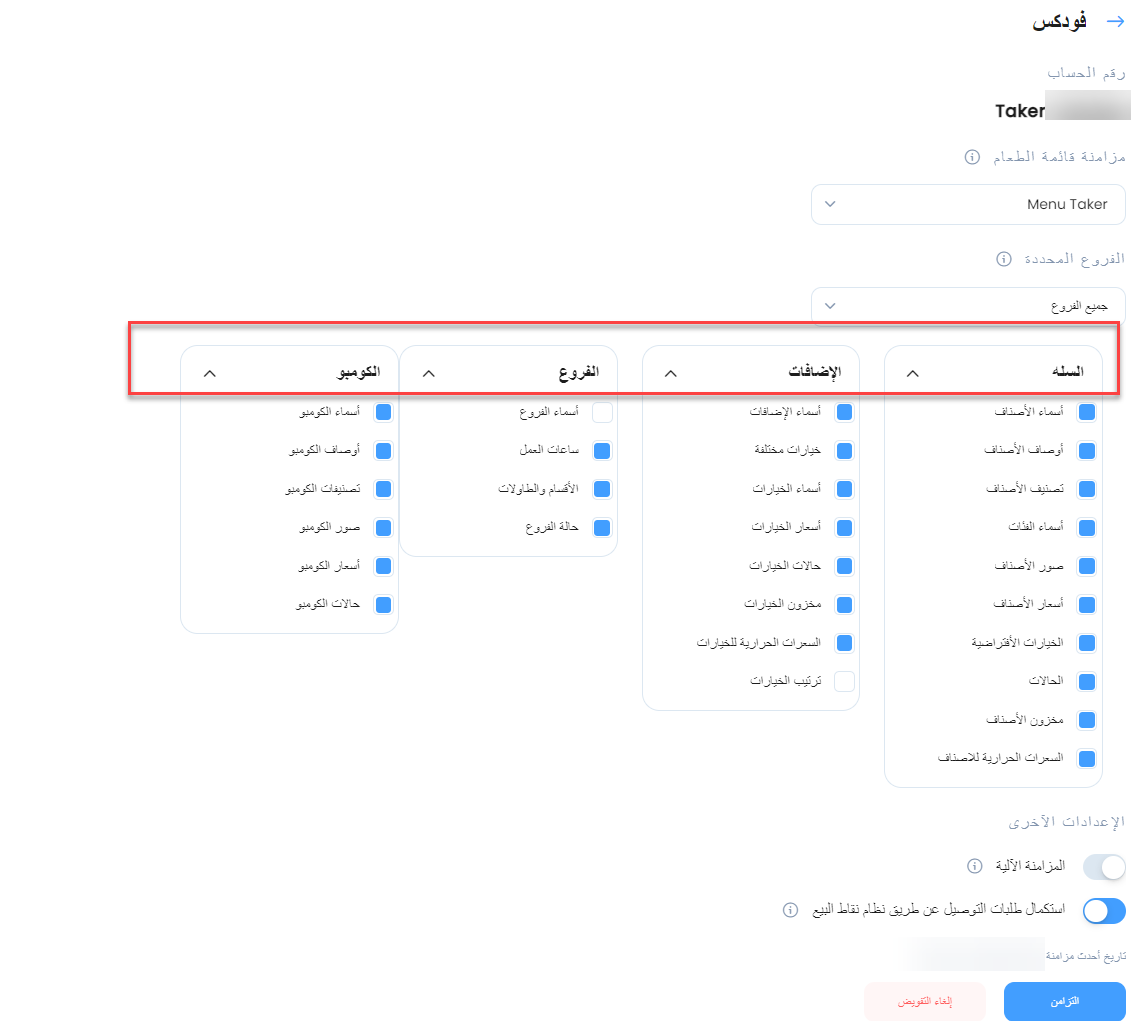Click the back arrow beside فودكس
1131x1026 pixels.
(1115, 22)
